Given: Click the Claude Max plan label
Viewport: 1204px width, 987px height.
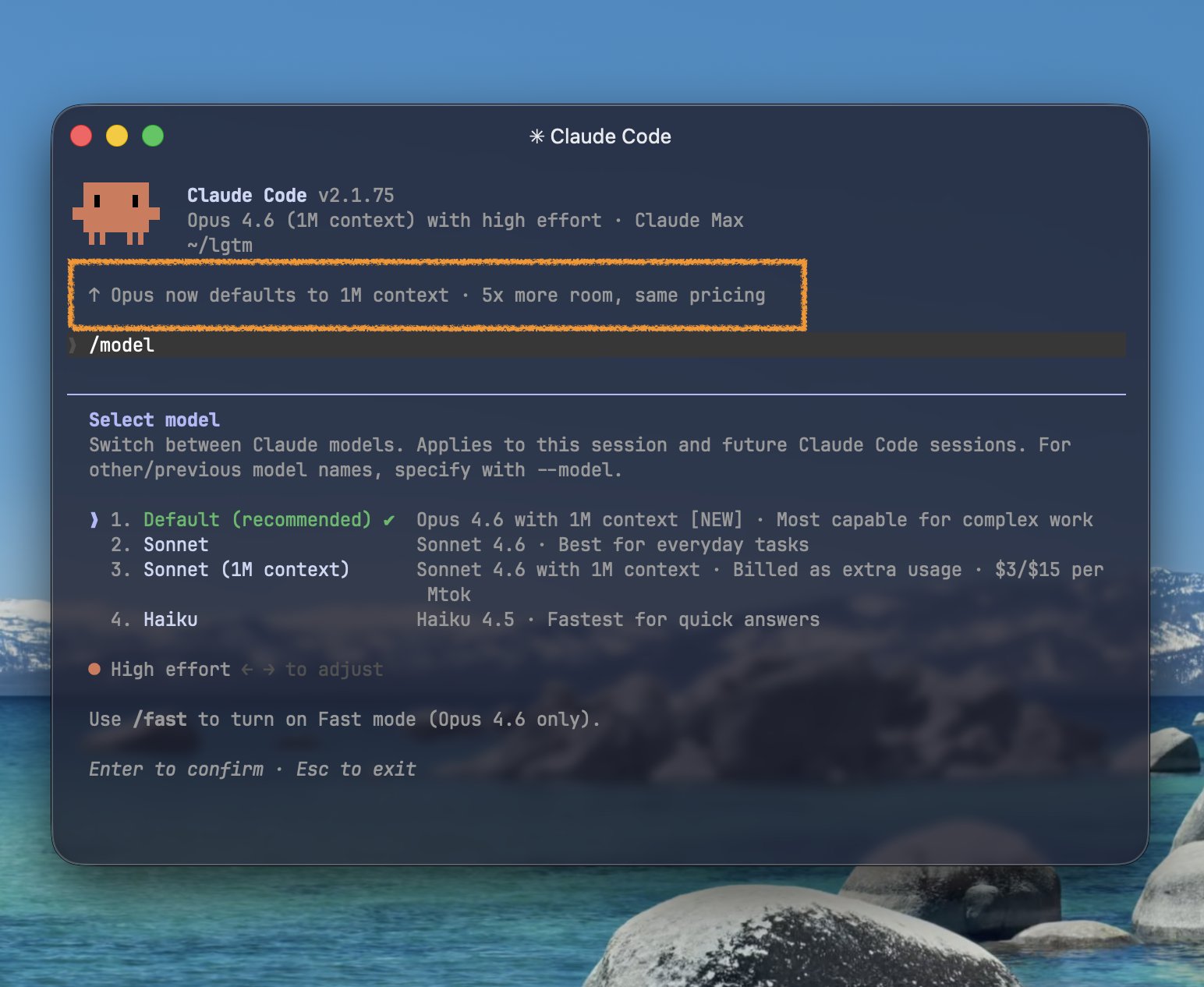Looking at the screenshot, I should (x=689, y=221).
